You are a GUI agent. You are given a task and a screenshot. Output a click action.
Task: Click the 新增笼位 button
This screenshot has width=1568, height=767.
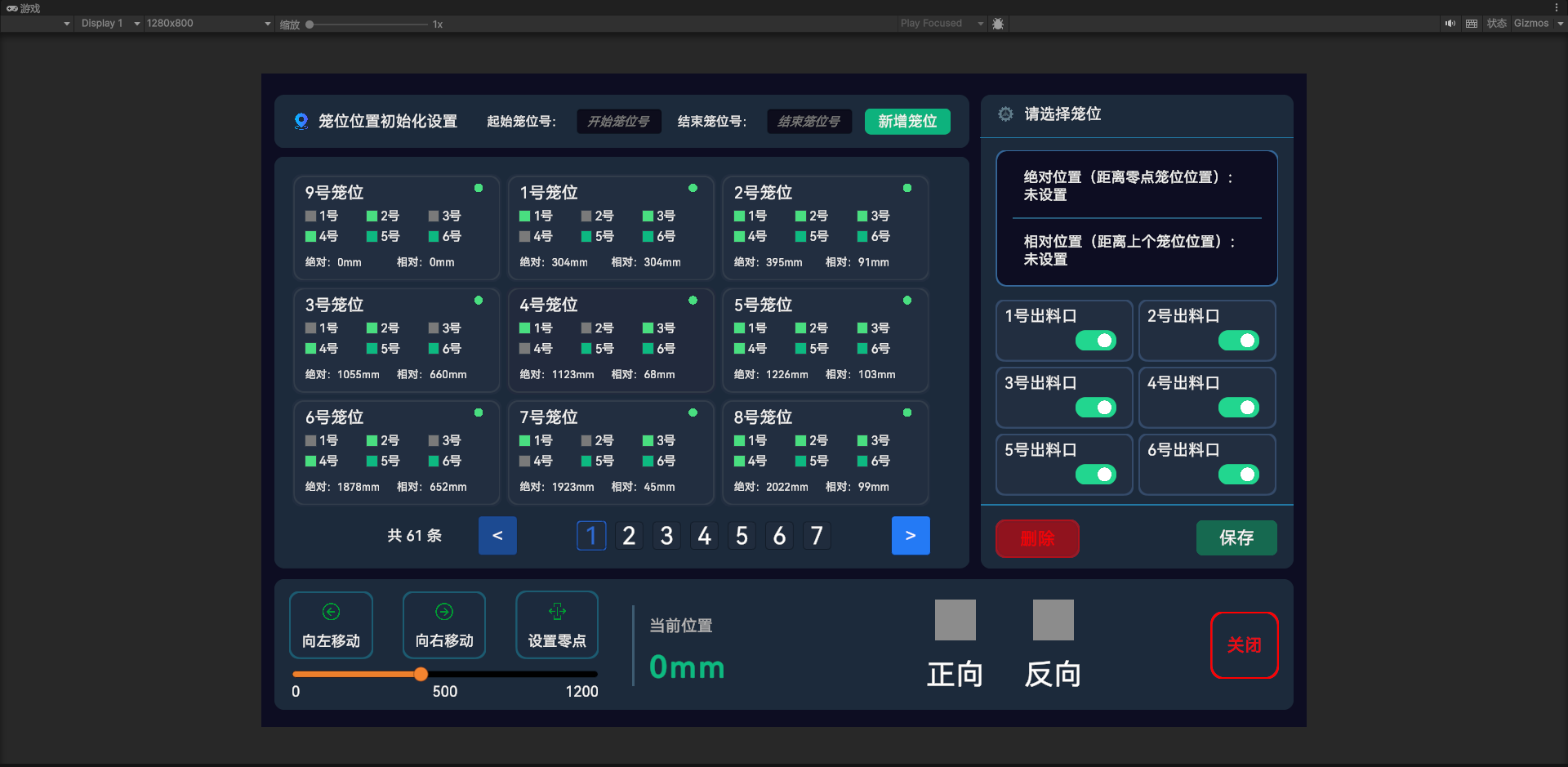coord(907,122)
